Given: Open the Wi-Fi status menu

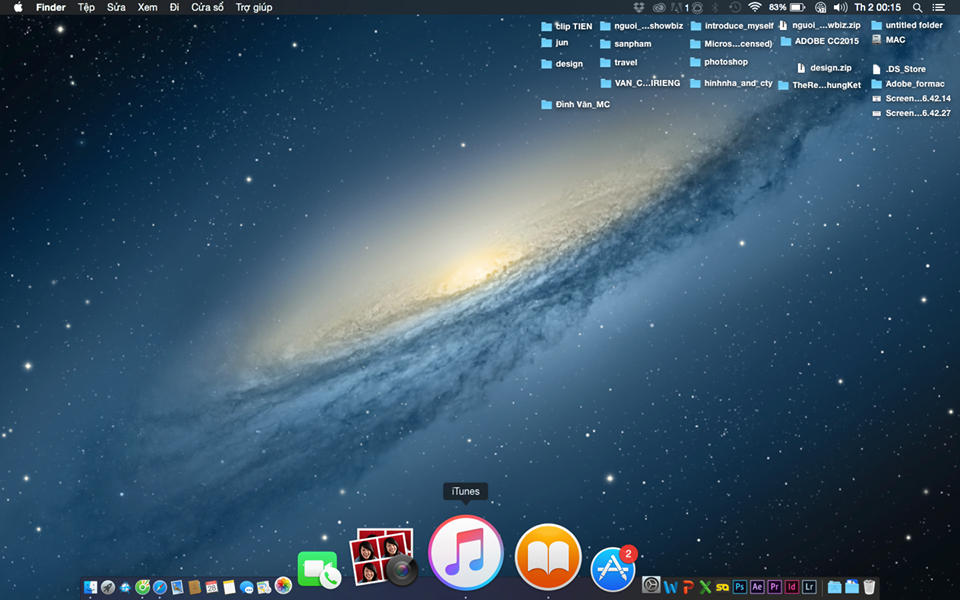Looking at the screenshot, I should [754, 7].
